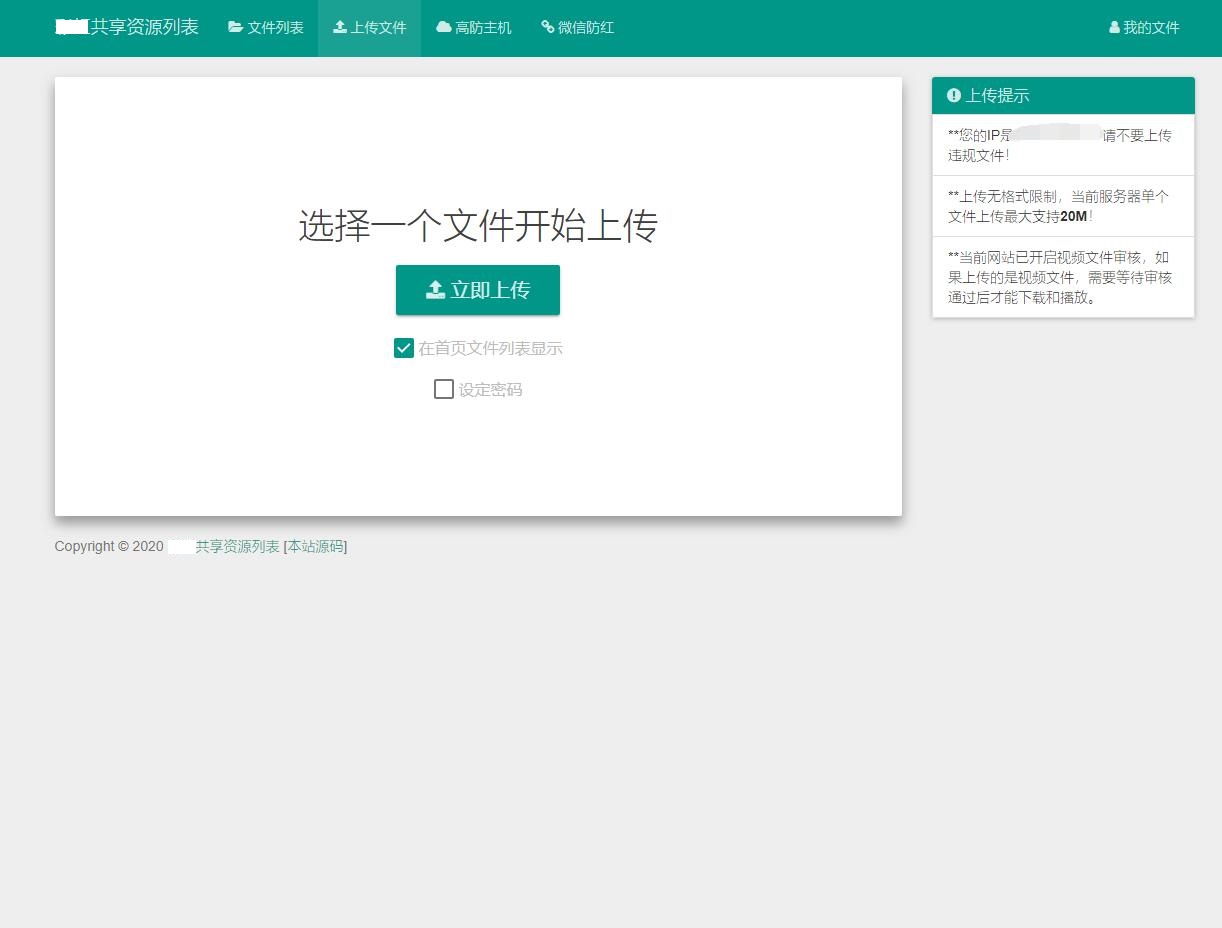The image size is (1222, 928).
Task: Click the info icon in 上传提示 header
Action: 953,95
